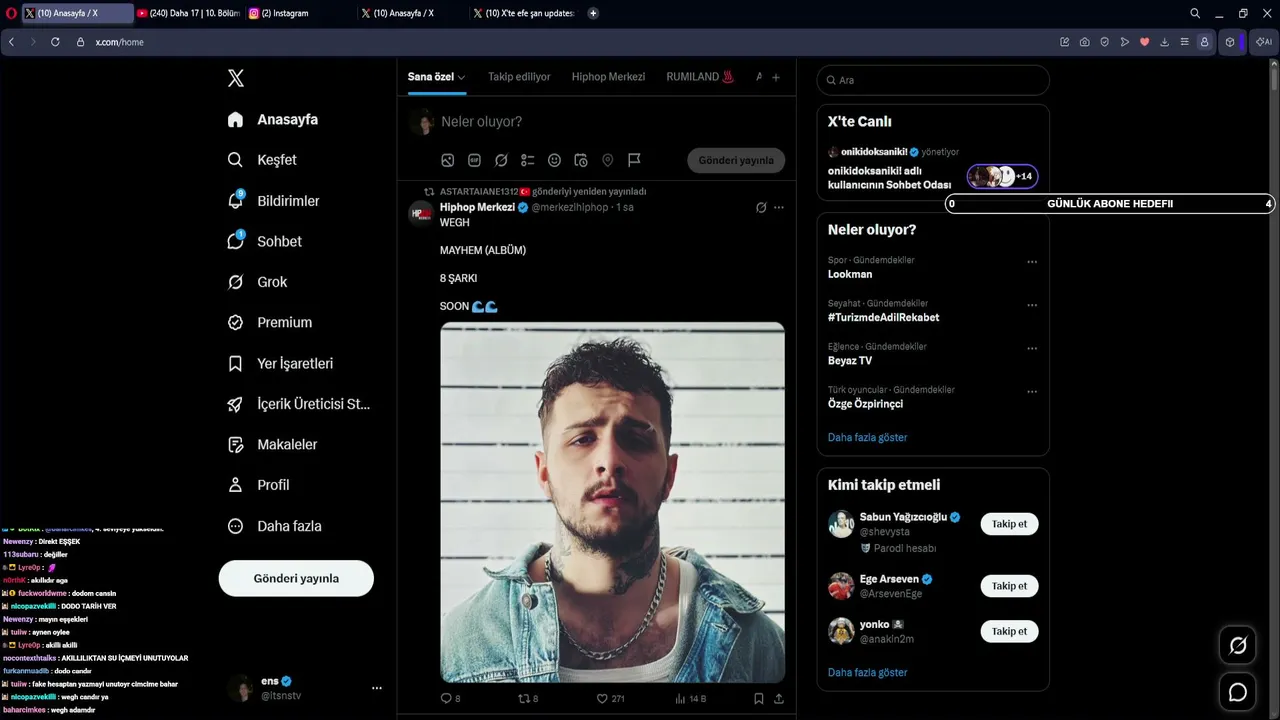Open Keşfet from the sidebar
This screenshot has width=1280, height=720.
pos(263,160)
